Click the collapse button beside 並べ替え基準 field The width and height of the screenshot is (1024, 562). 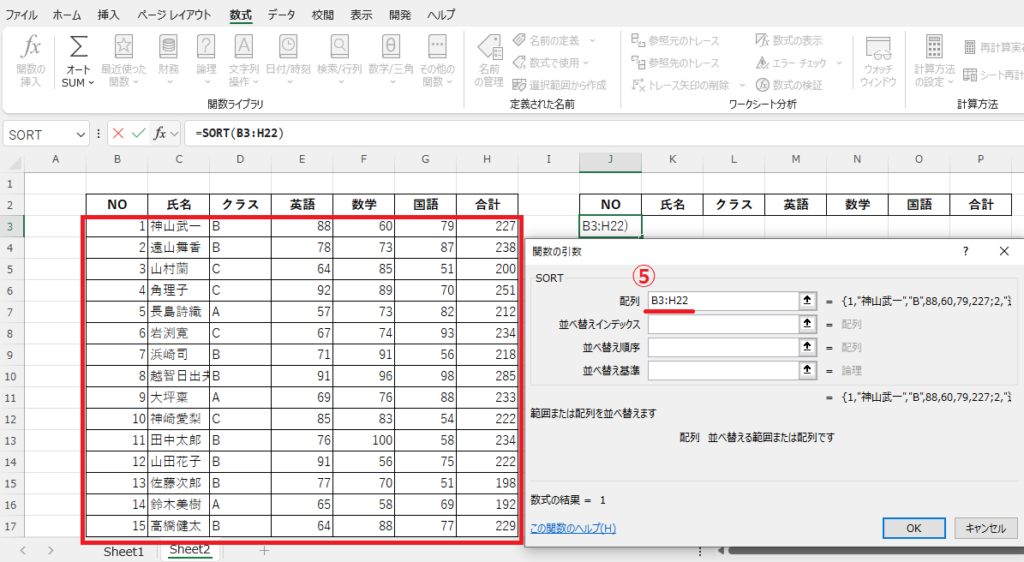[807, 370]
